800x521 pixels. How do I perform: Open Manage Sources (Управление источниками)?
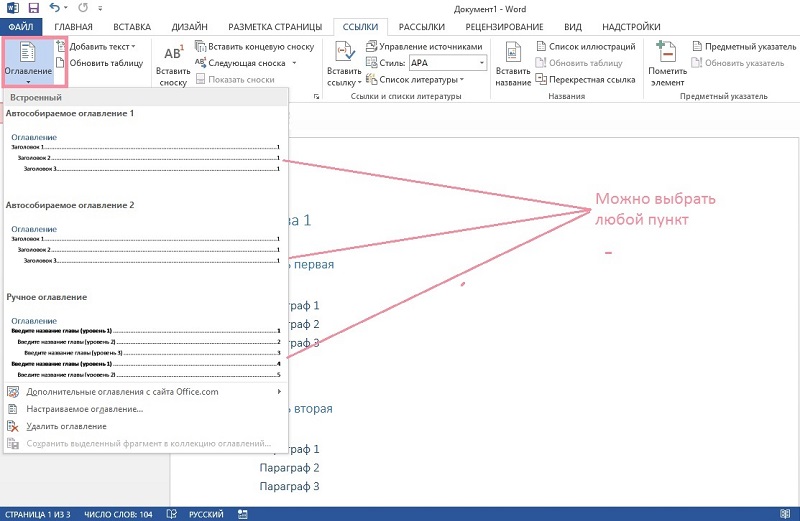pyautogui.click(x=424, y=47)
